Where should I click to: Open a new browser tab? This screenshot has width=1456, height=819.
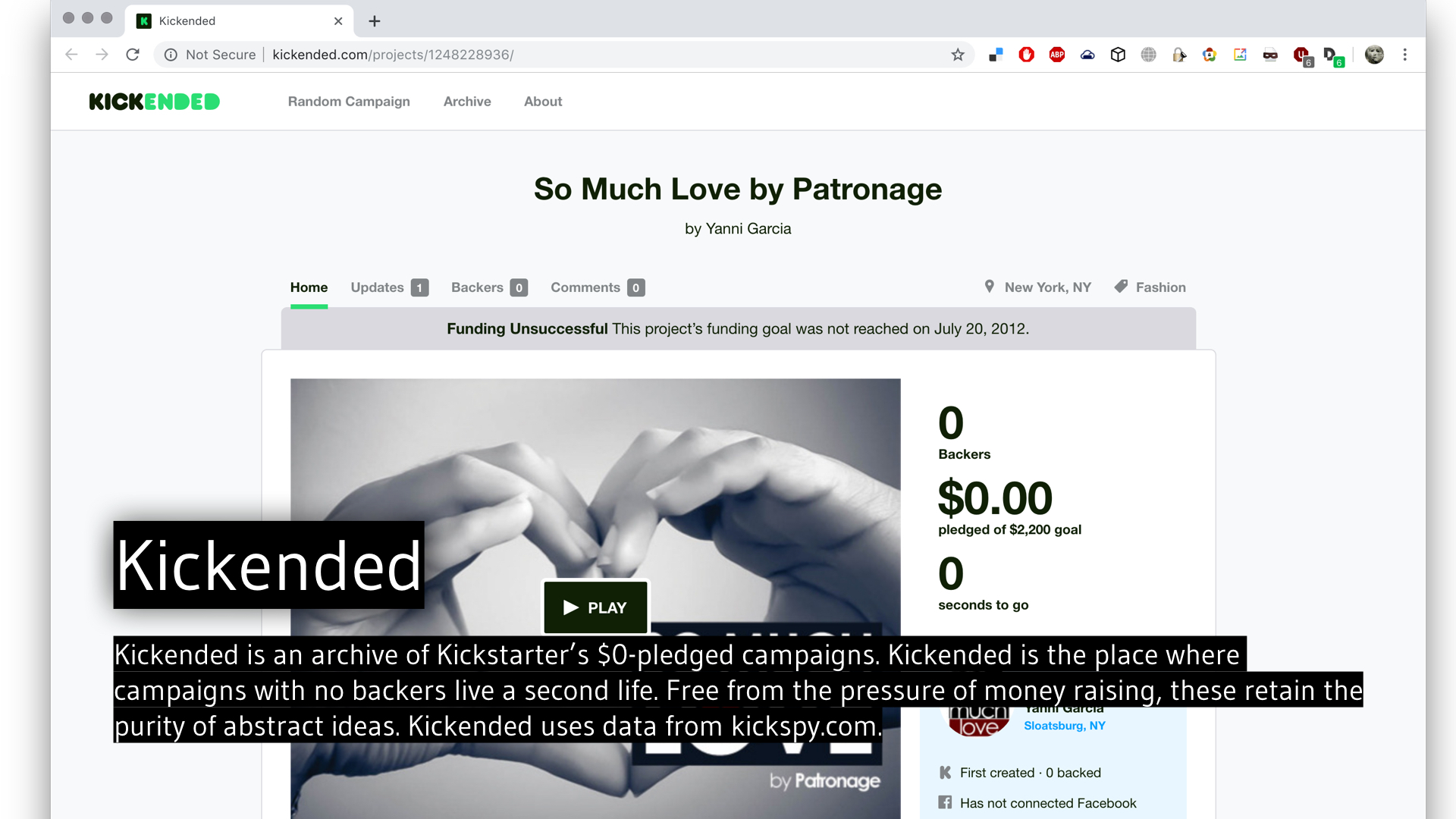tap(375, 21)
